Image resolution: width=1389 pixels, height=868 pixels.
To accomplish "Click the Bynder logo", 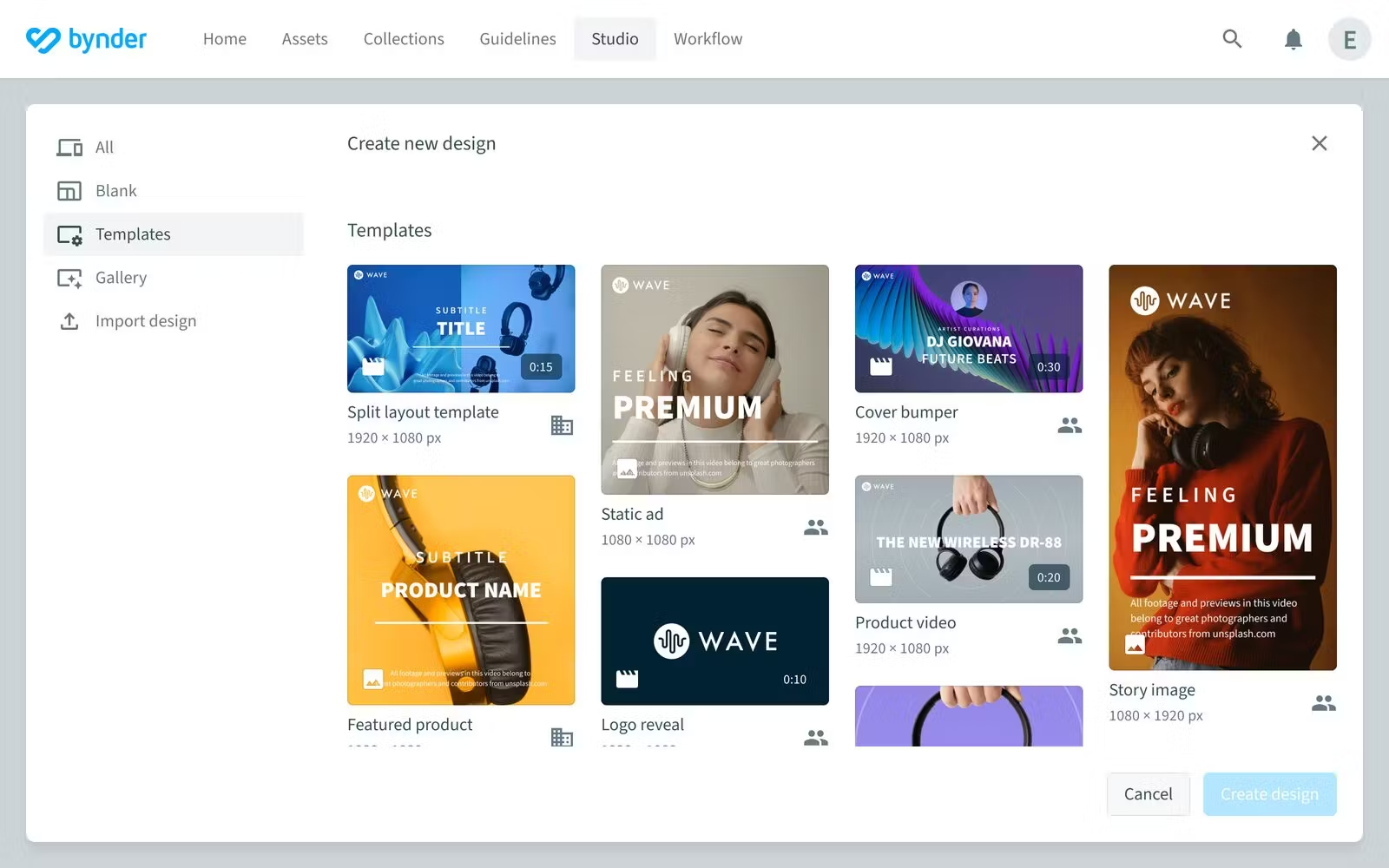I will [x=86, y=39].
